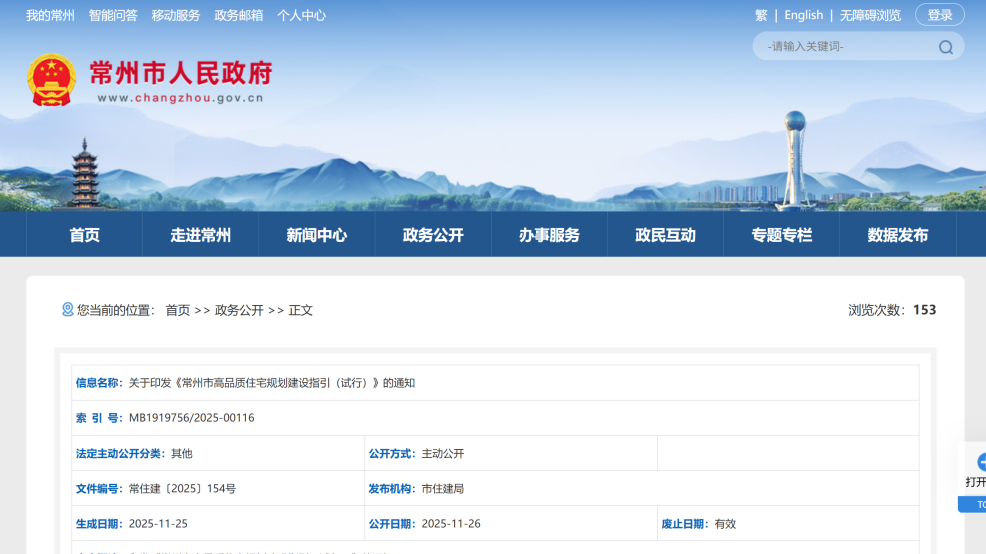Image resolution: width=986 pixels, height=554 pixels.
Task: Open 走进常州 navigation item
Action: [200, 235]
